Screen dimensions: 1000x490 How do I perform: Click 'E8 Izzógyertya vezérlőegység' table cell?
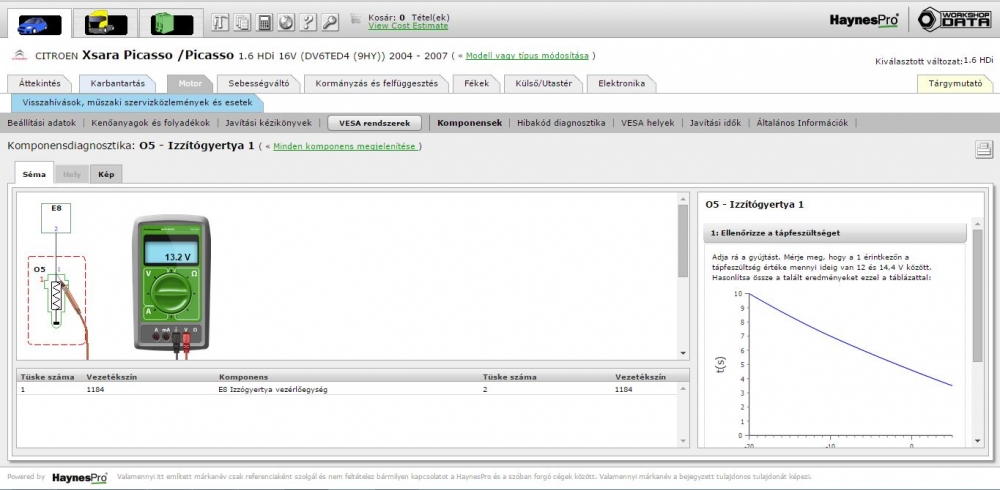coord(273,389)
